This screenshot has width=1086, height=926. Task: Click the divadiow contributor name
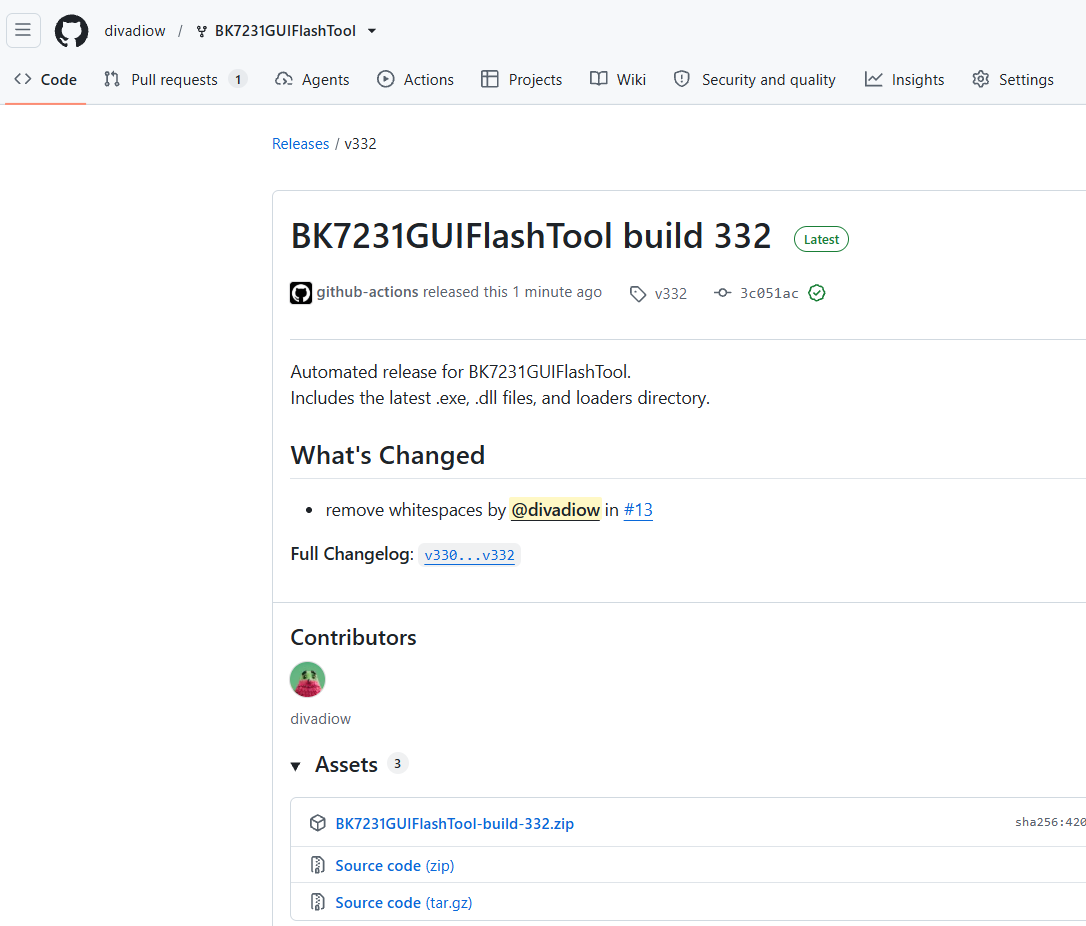coord(321,719)
